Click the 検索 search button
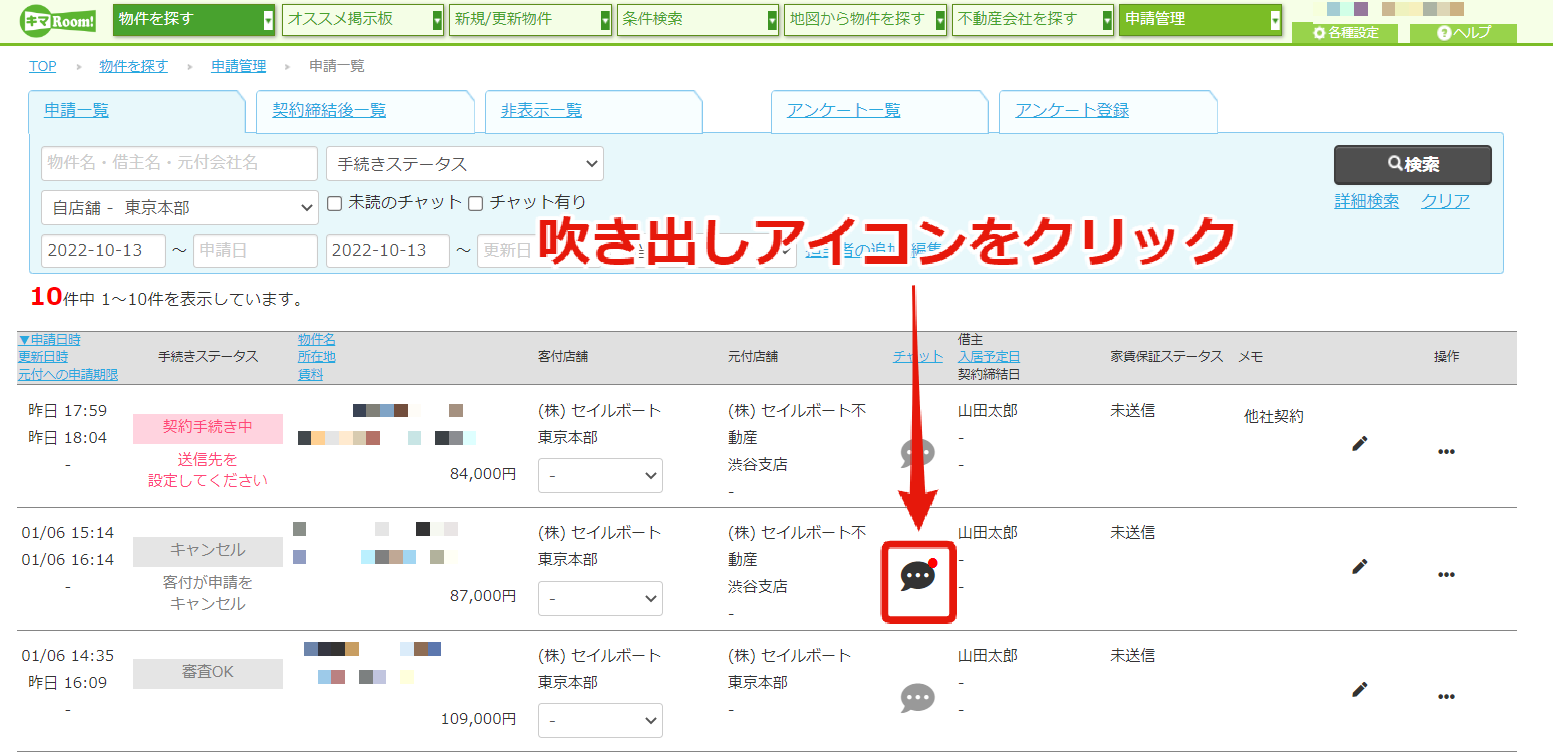 [1412, 165]
